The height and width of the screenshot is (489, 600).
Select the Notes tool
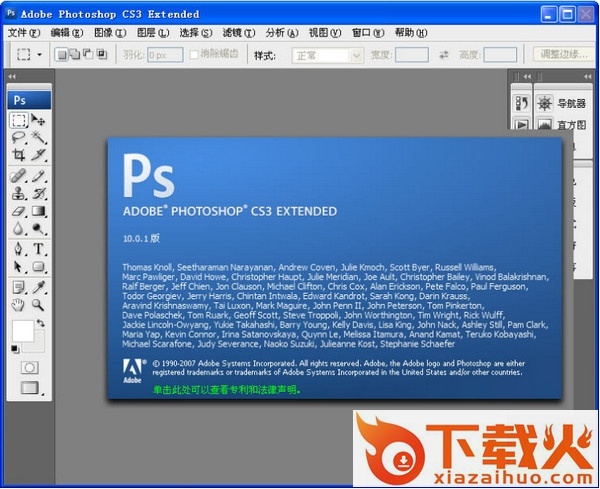coord(18,287)
